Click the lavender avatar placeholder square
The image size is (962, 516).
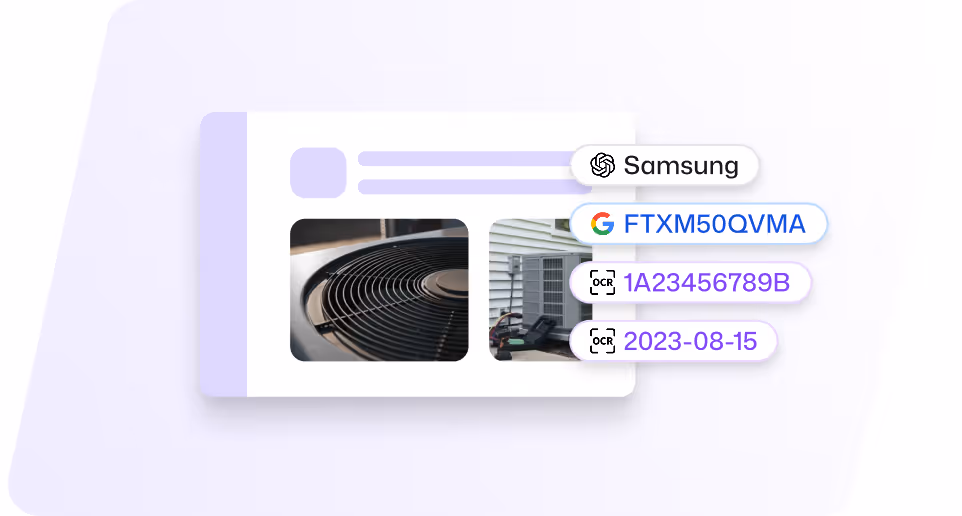318,172
